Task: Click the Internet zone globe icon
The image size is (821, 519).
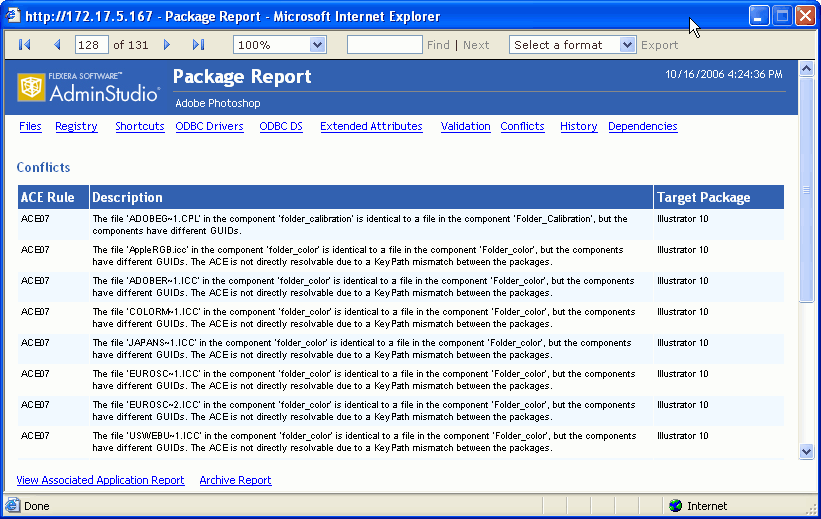Action: tap(675, 506)
